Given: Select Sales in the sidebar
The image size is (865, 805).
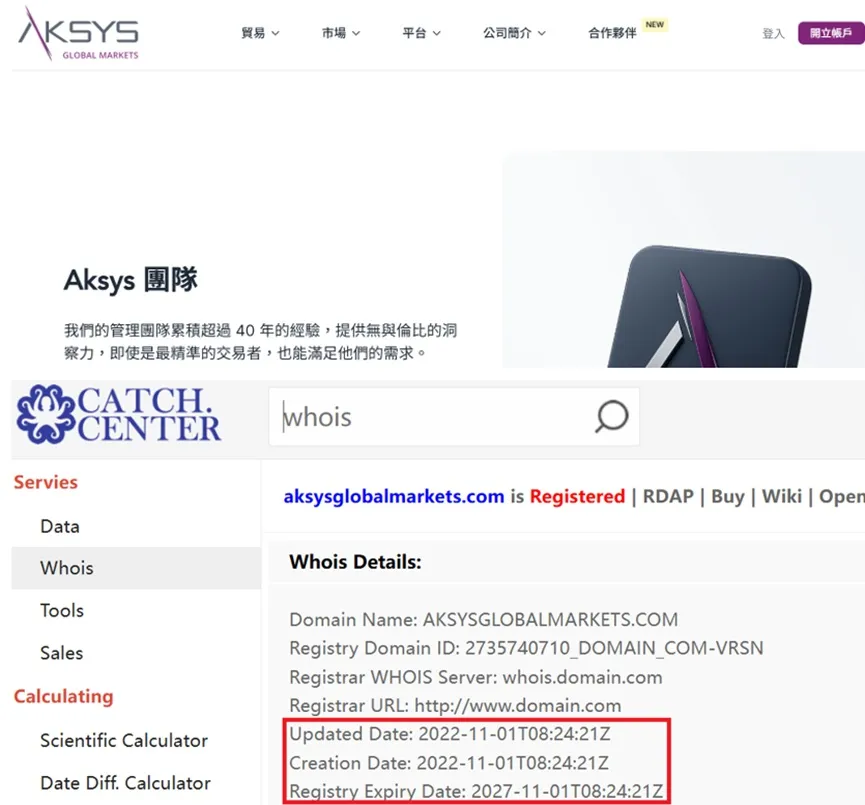Looking at the screenshot, I should pos(61,653).
